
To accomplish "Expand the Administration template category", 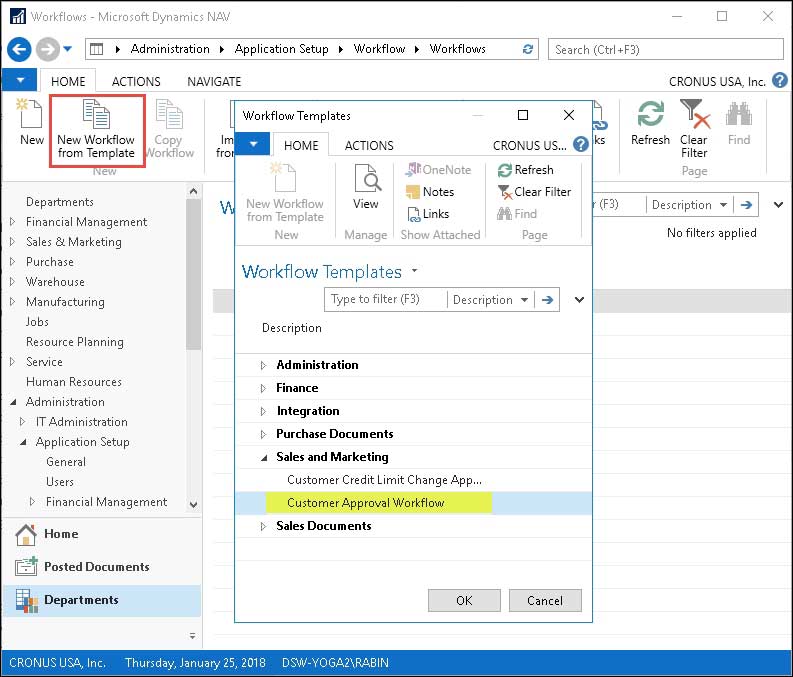I will [264, 365].
